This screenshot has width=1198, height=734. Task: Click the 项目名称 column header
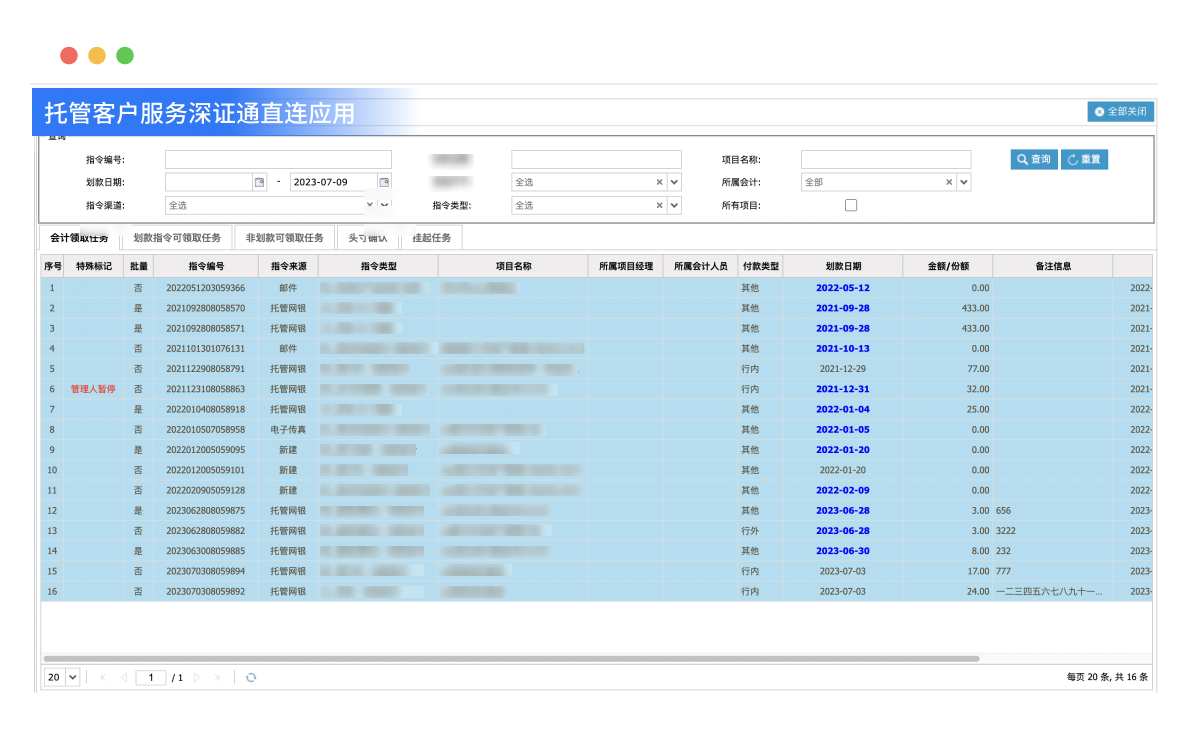(x=513, y=267)
